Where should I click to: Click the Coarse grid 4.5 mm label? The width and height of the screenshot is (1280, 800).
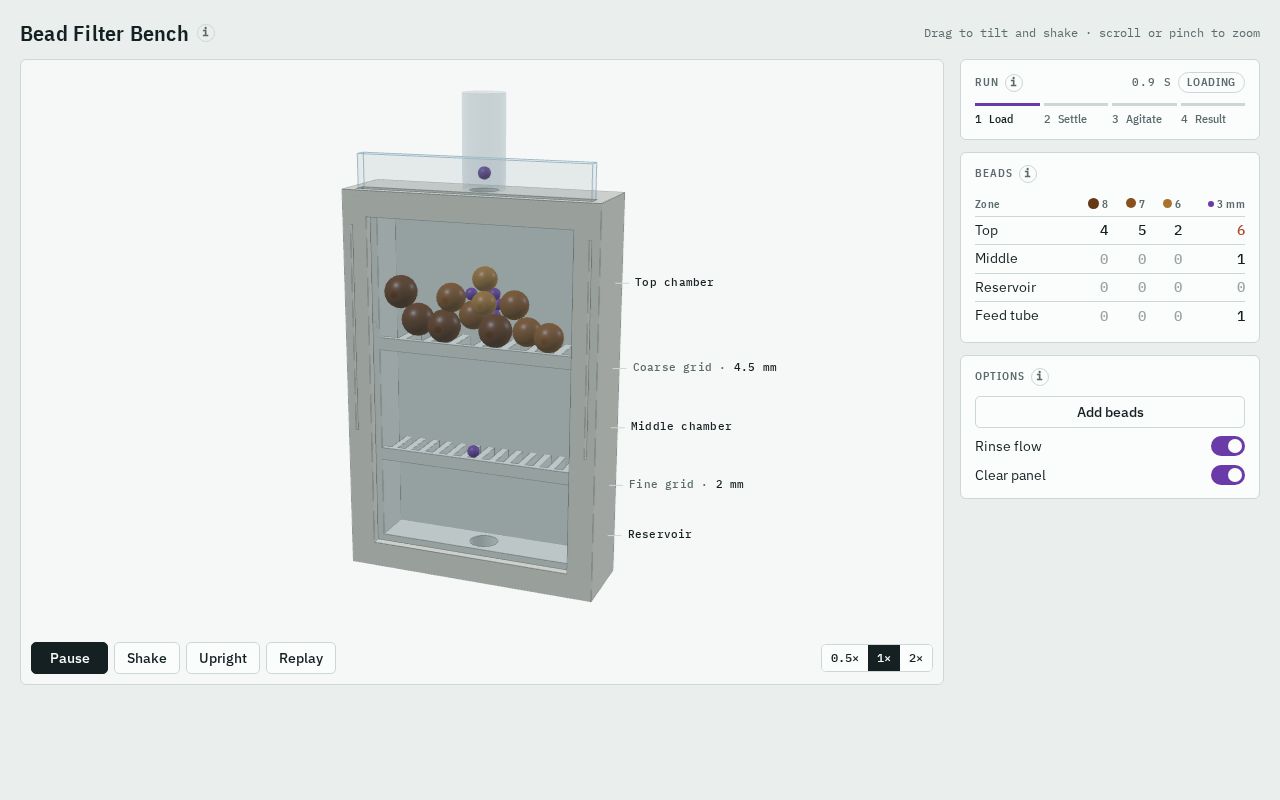pyautogui.click(x=705, y=367)
